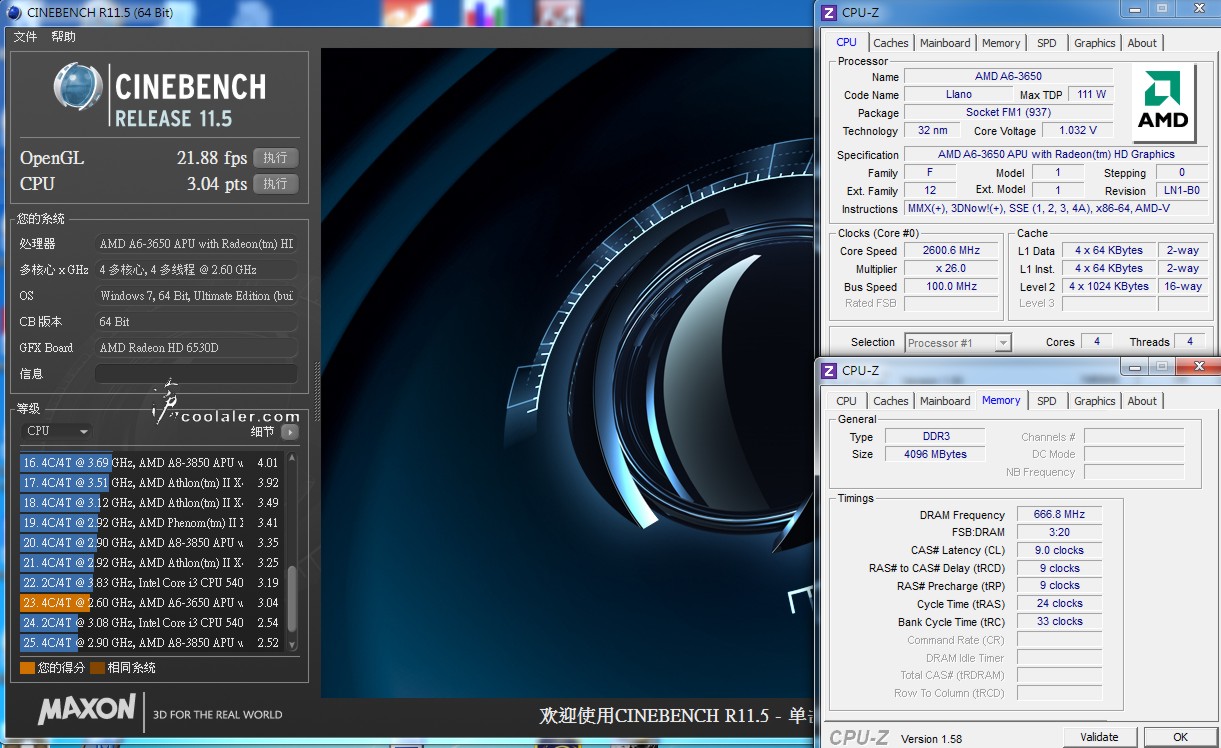This screenshot has height=748, width=1221.
Task: Click the processor name field in Cinebench
Action: [x=196, y=244]
